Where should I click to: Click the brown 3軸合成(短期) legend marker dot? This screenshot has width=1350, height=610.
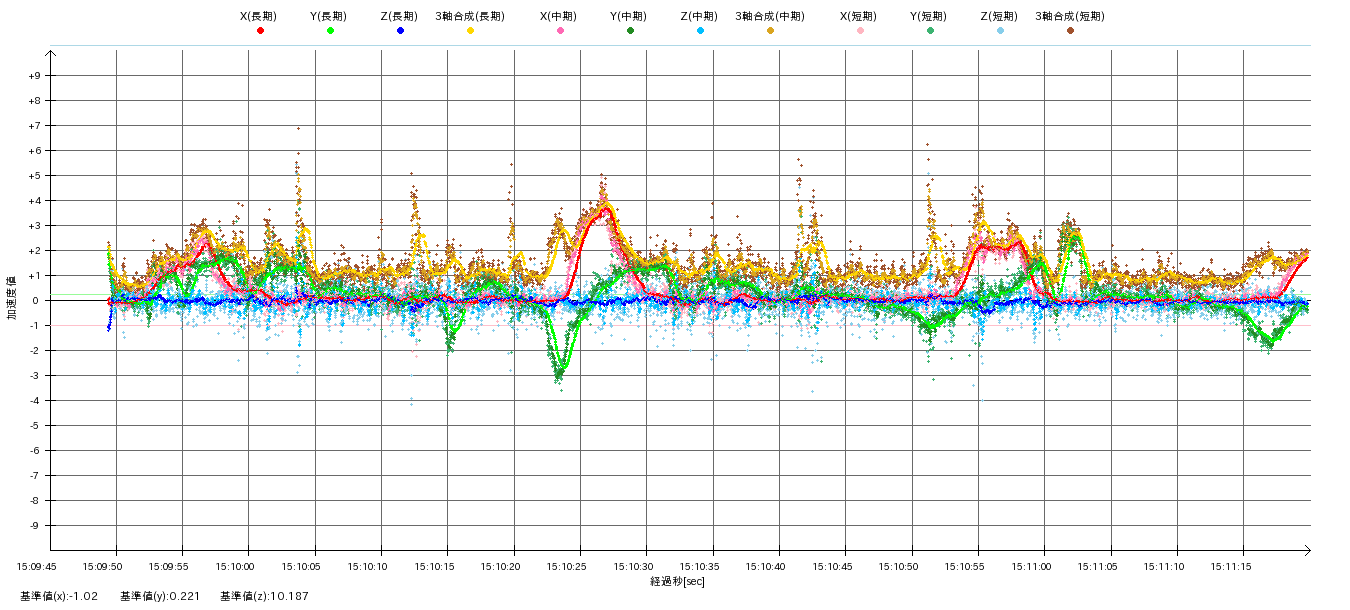pos(1070,31)
